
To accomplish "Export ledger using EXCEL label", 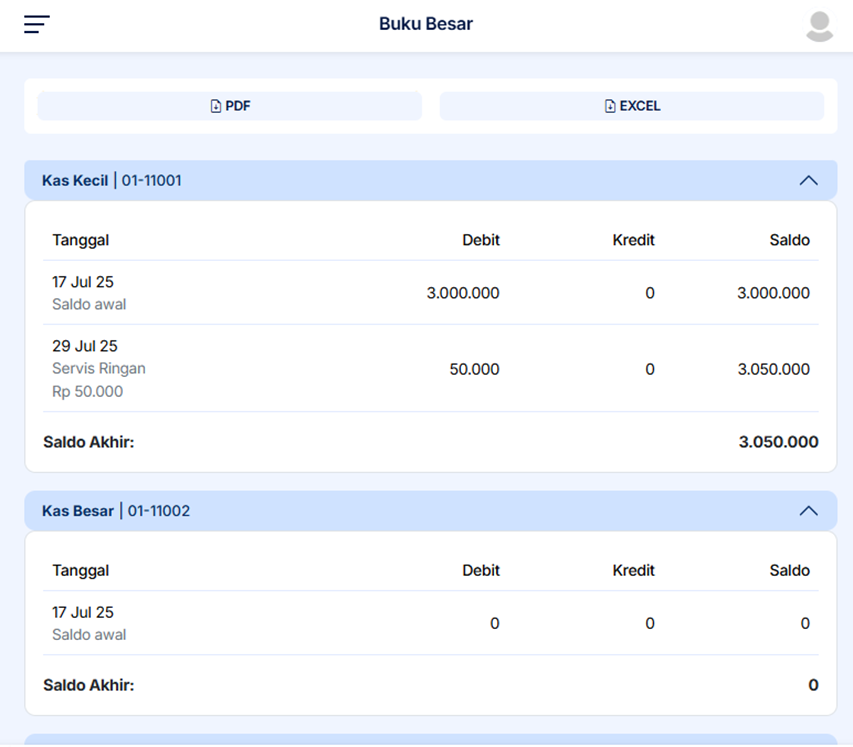I will tap(640, 106).
